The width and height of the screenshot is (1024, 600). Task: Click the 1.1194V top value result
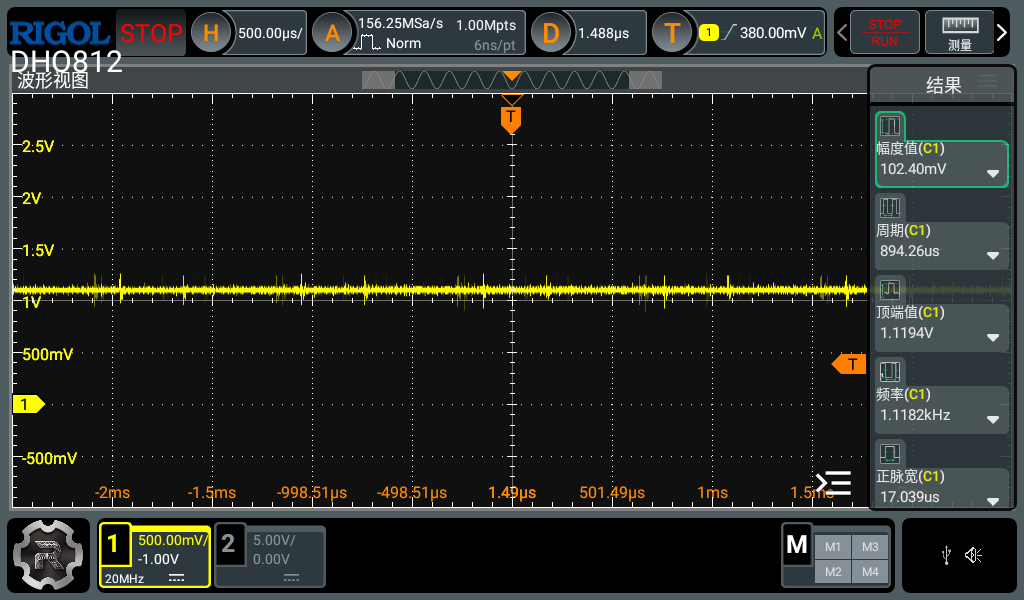(x=906, y=333)
